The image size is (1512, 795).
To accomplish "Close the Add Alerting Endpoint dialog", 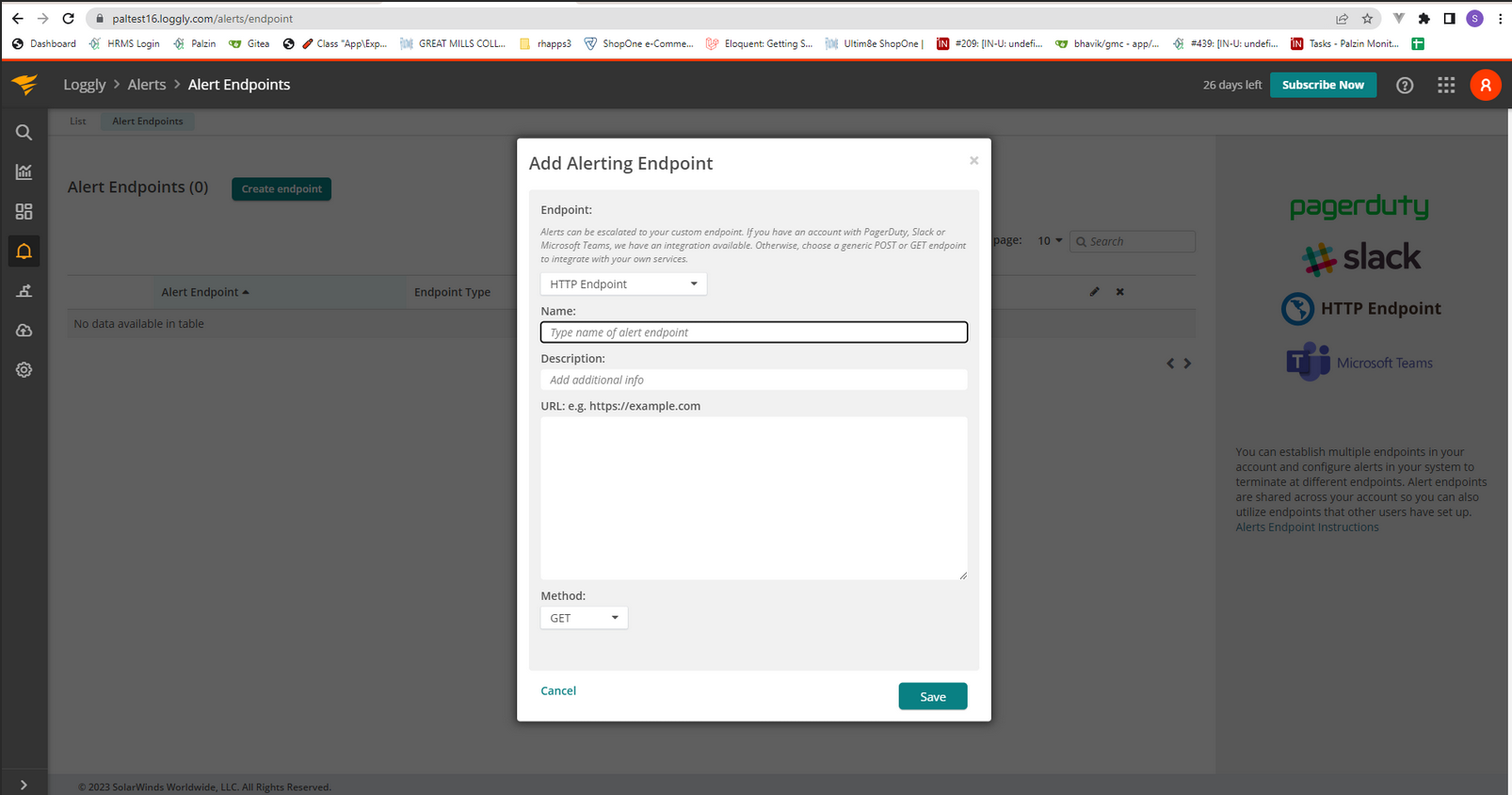I will pyautogui.click(x=974, y=161).
